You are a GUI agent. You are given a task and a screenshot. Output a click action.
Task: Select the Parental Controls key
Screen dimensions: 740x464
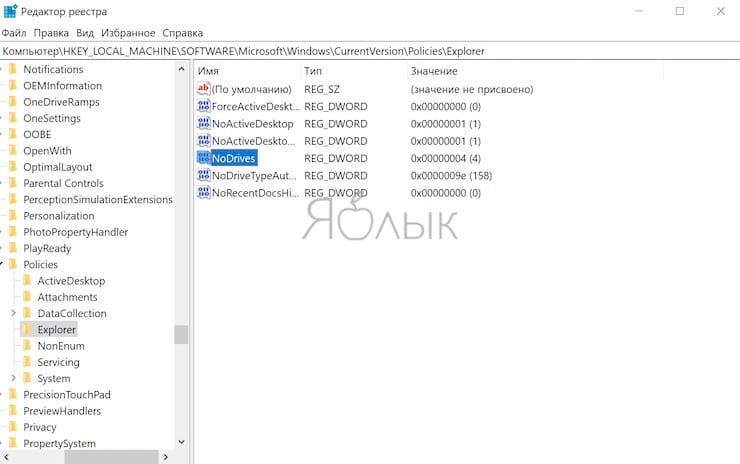click(x=63, y=183)
